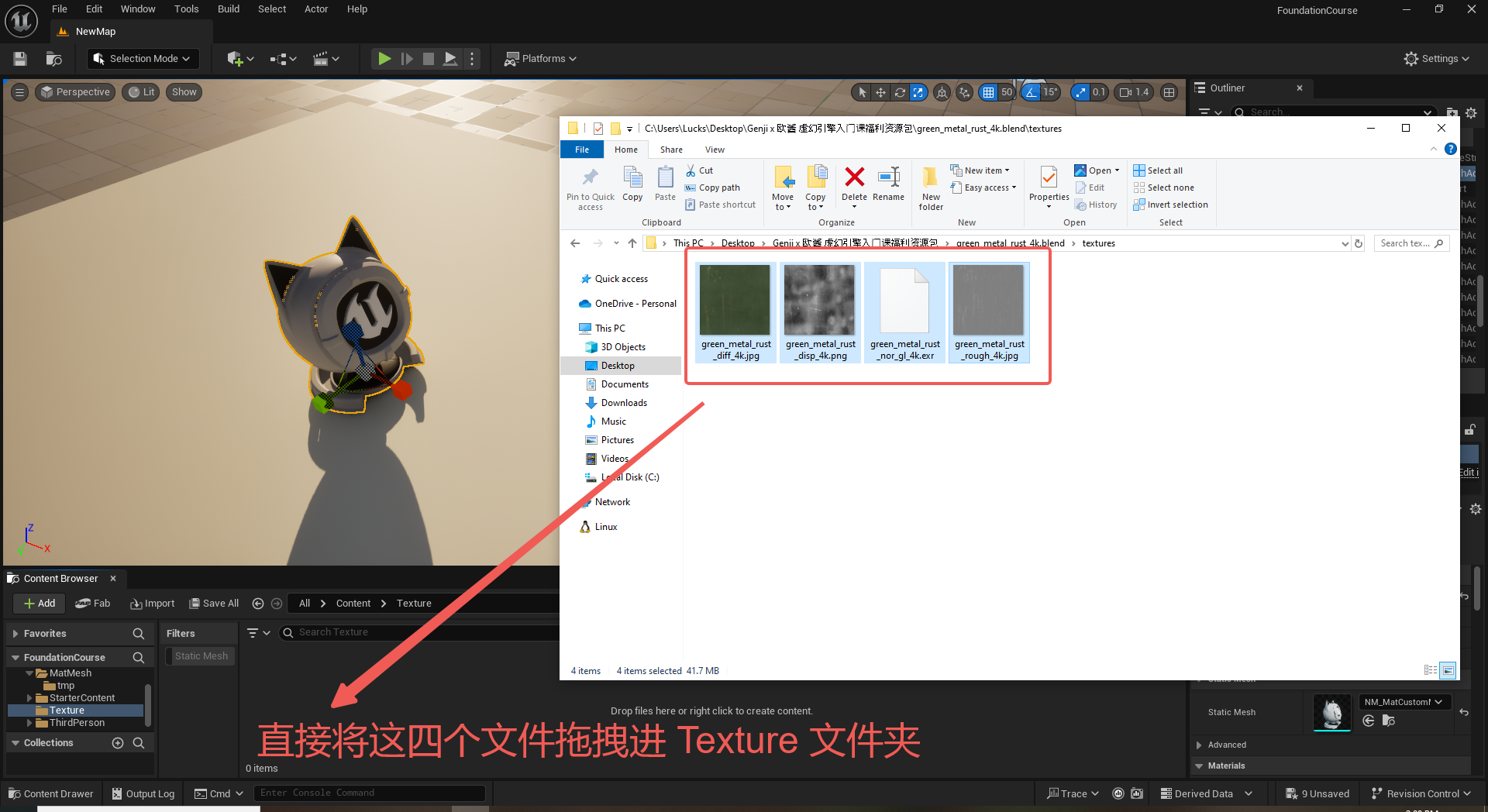Open the Build menu
Screen dimensions: 1488x812
tap(229, 9)
